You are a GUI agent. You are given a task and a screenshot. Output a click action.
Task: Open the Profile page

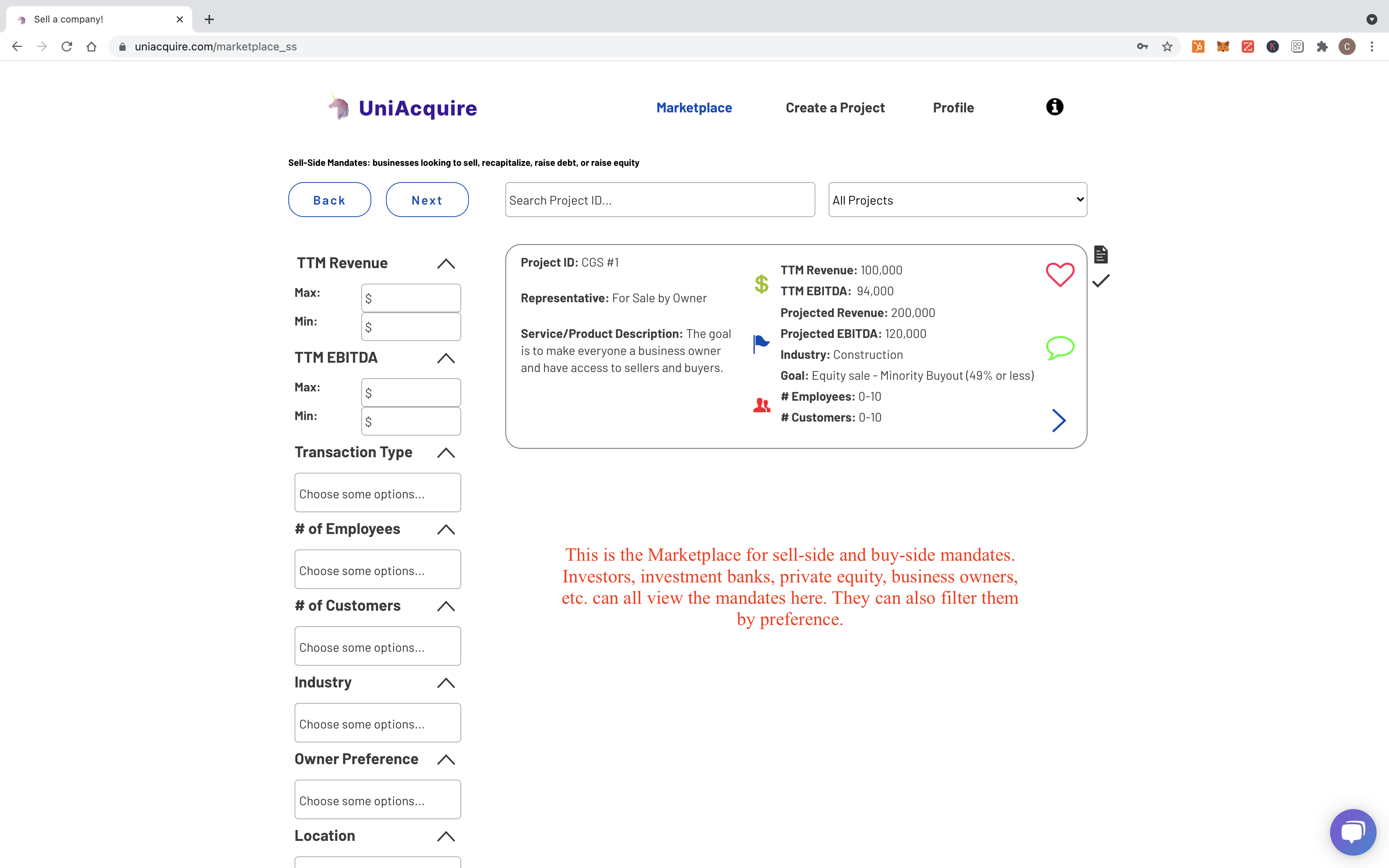pyautogui.click(x=953, y=108)
